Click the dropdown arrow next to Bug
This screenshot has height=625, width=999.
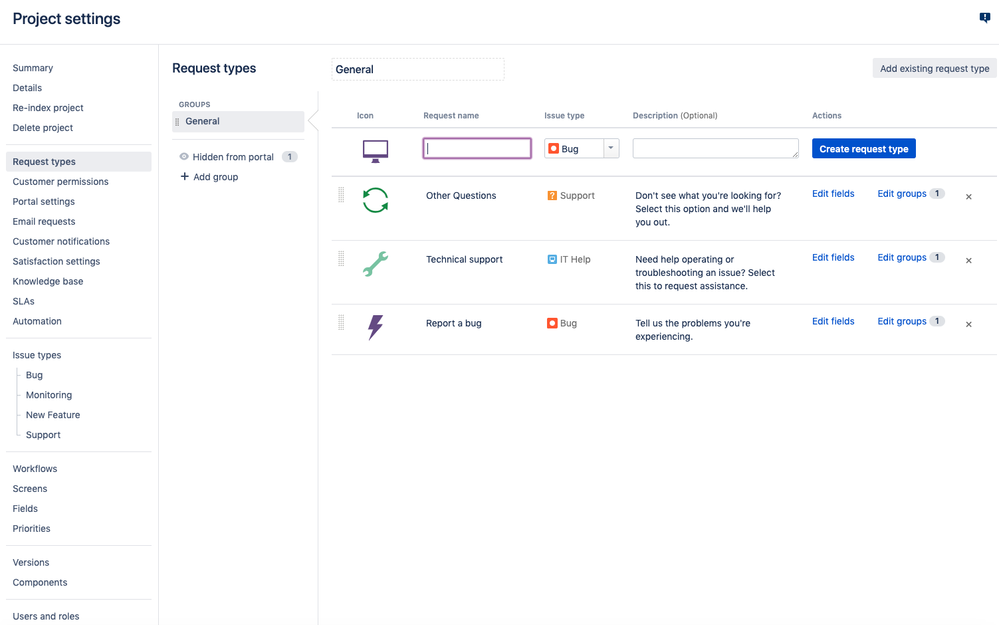coord(611,148)
